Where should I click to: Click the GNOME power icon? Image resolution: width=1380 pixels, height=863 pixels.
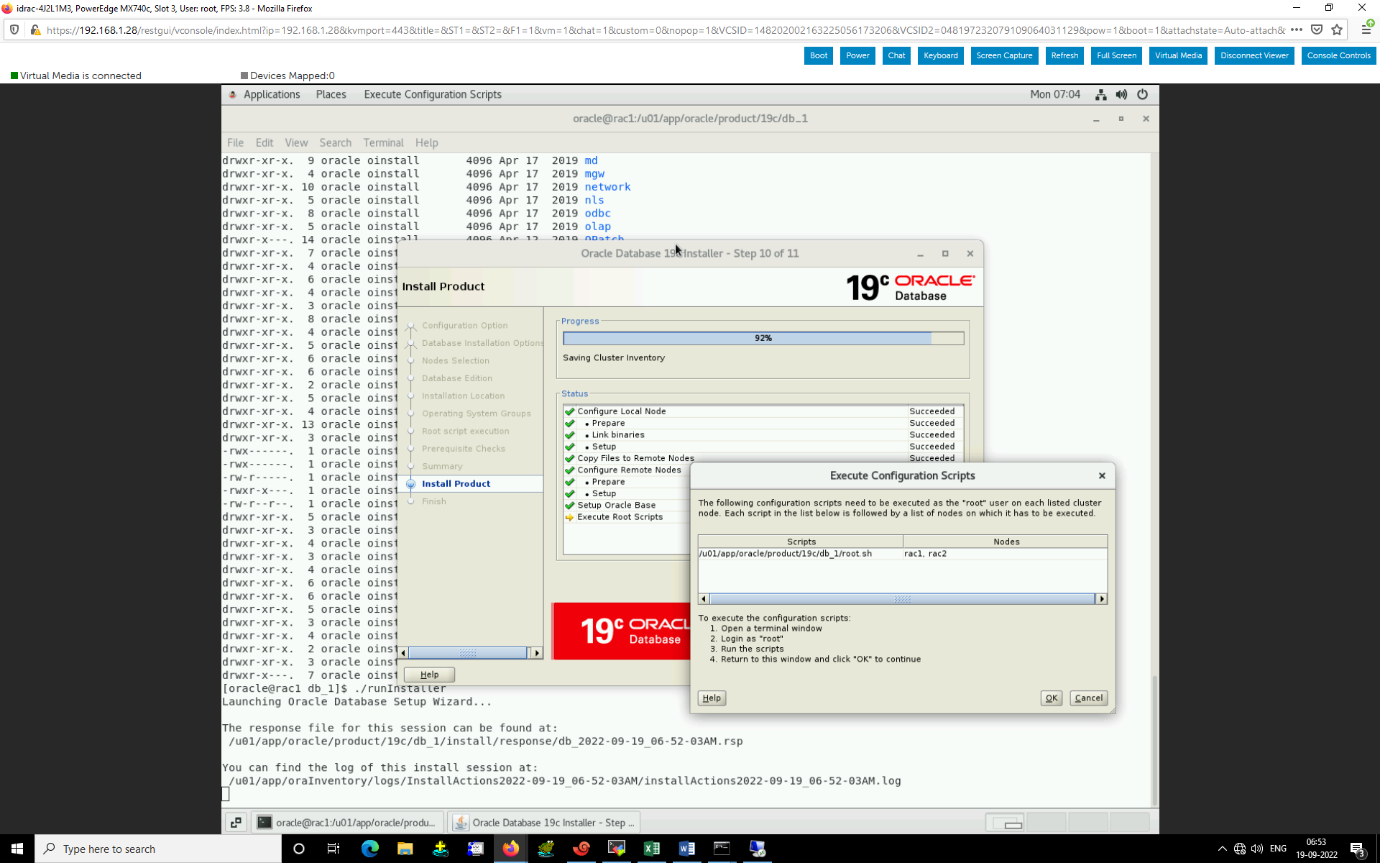[x=1142, y=95]
